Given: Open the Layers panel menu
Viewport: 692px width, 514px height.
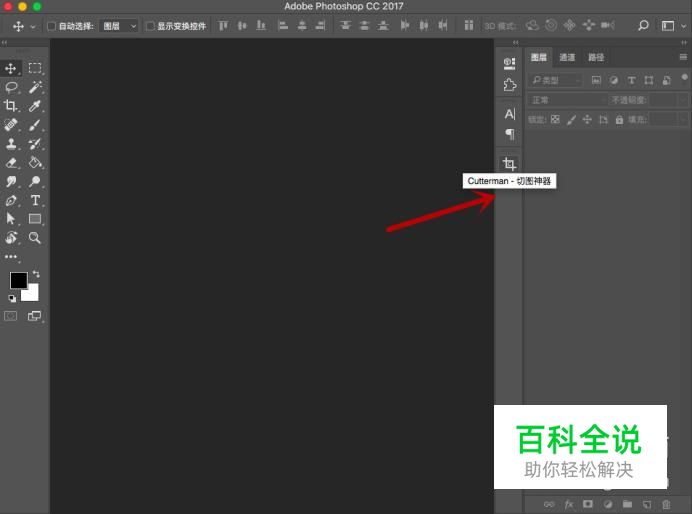Looking at the screenshot, I should coord(684,58).
